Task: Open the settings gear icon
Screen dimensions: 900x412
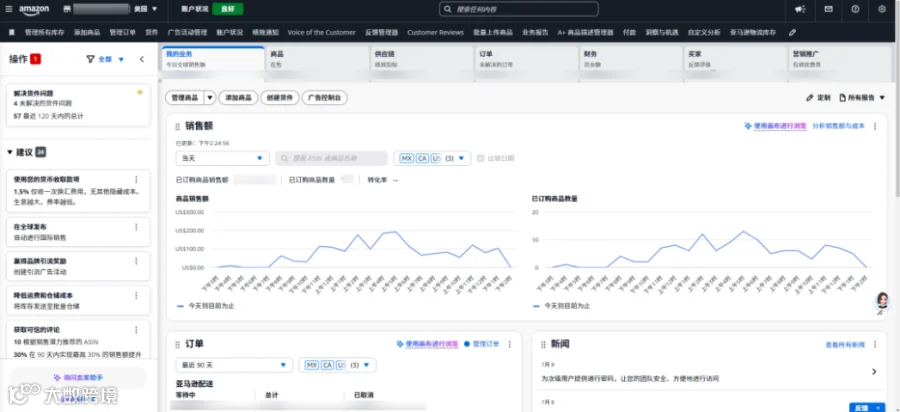Action: point(882,9)
